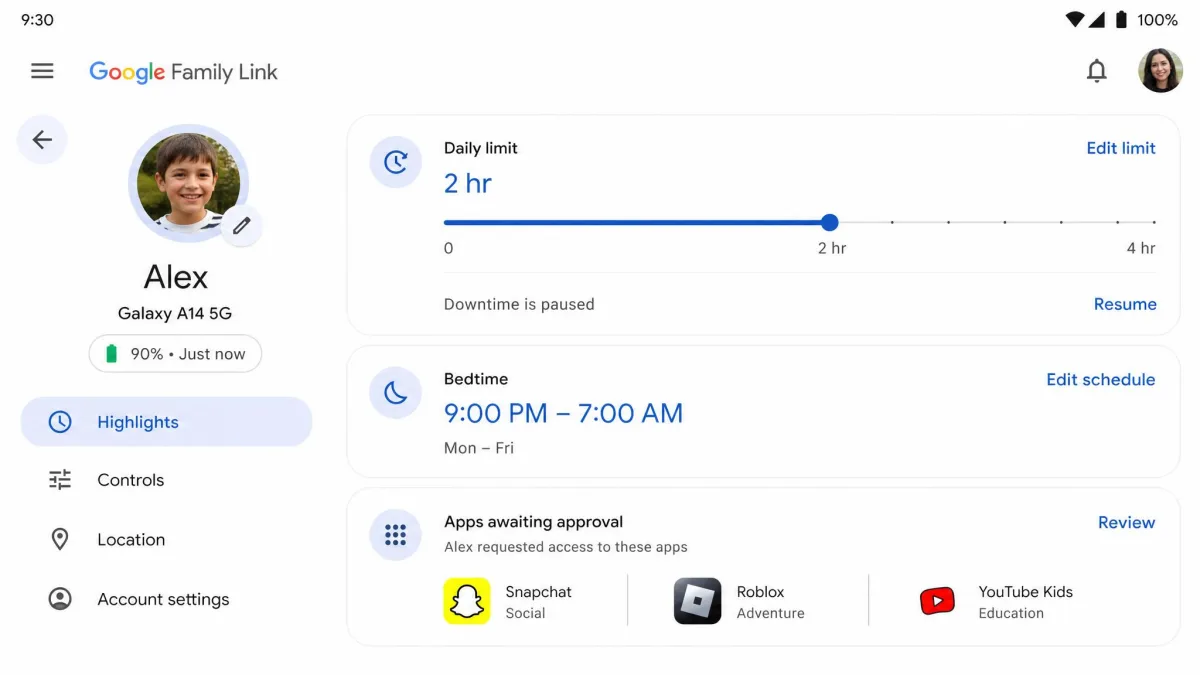Review apps awaiting approval

click(1126, 523)
